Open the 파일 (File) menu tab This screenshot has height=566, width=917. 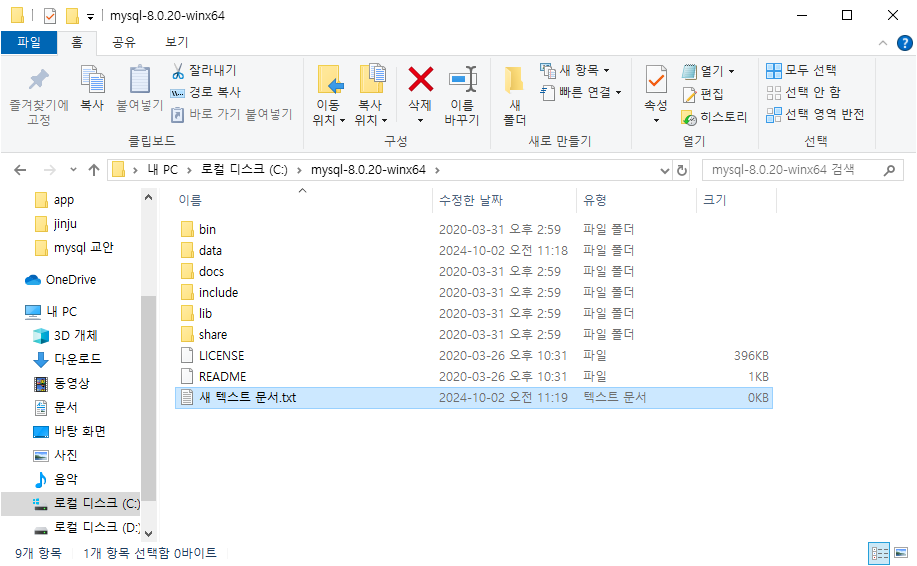29,42
